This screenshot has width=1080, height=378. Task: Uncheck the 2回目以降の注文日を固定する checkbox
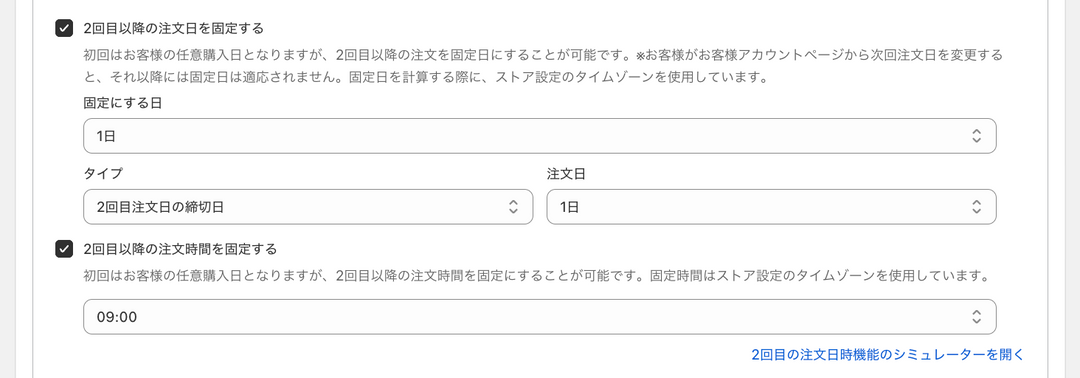(64, 28)
